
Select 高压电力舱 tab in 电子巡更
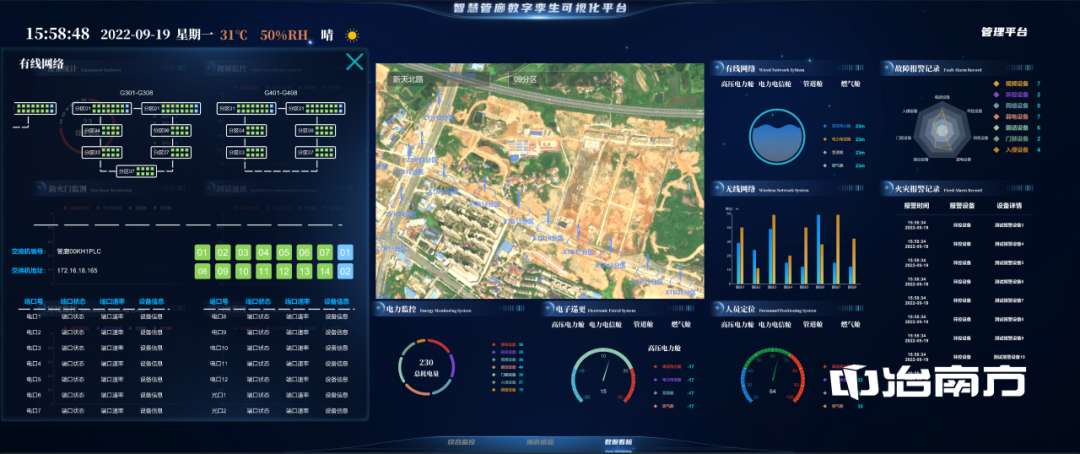coord(569,324)
